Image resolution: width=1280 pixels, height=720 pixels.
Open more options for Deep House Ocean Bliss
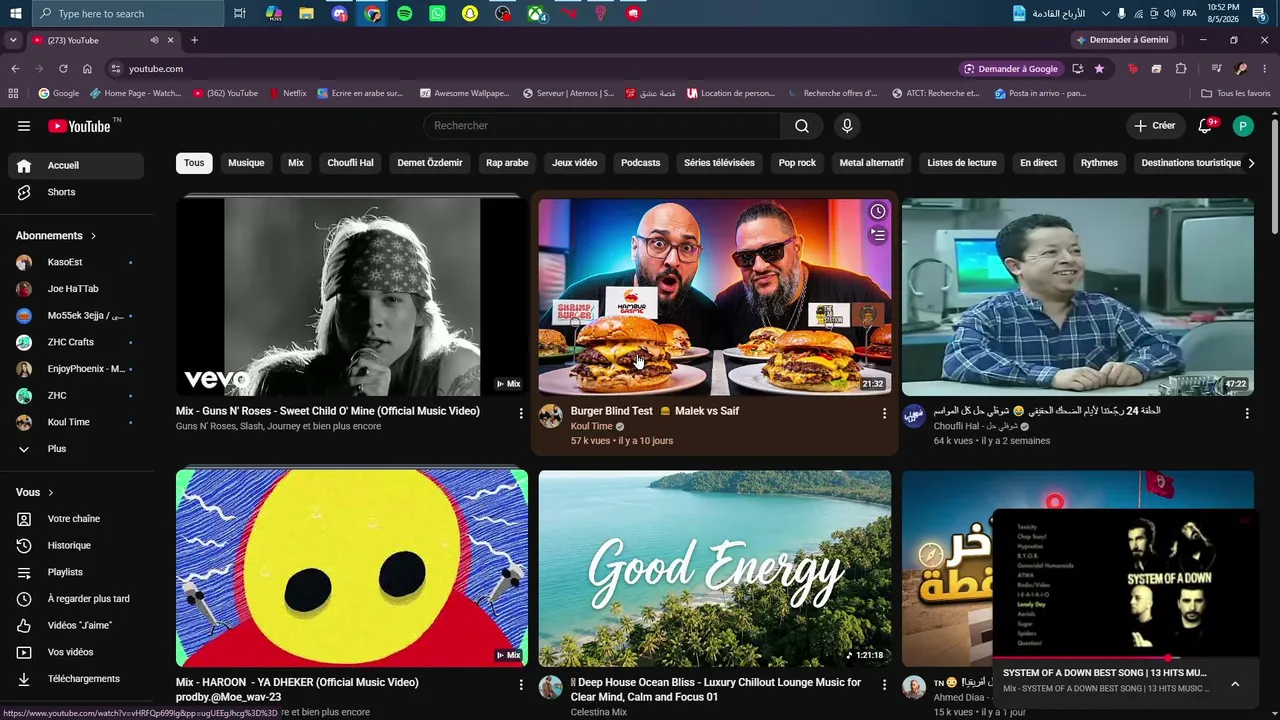(x=884, y=685)
